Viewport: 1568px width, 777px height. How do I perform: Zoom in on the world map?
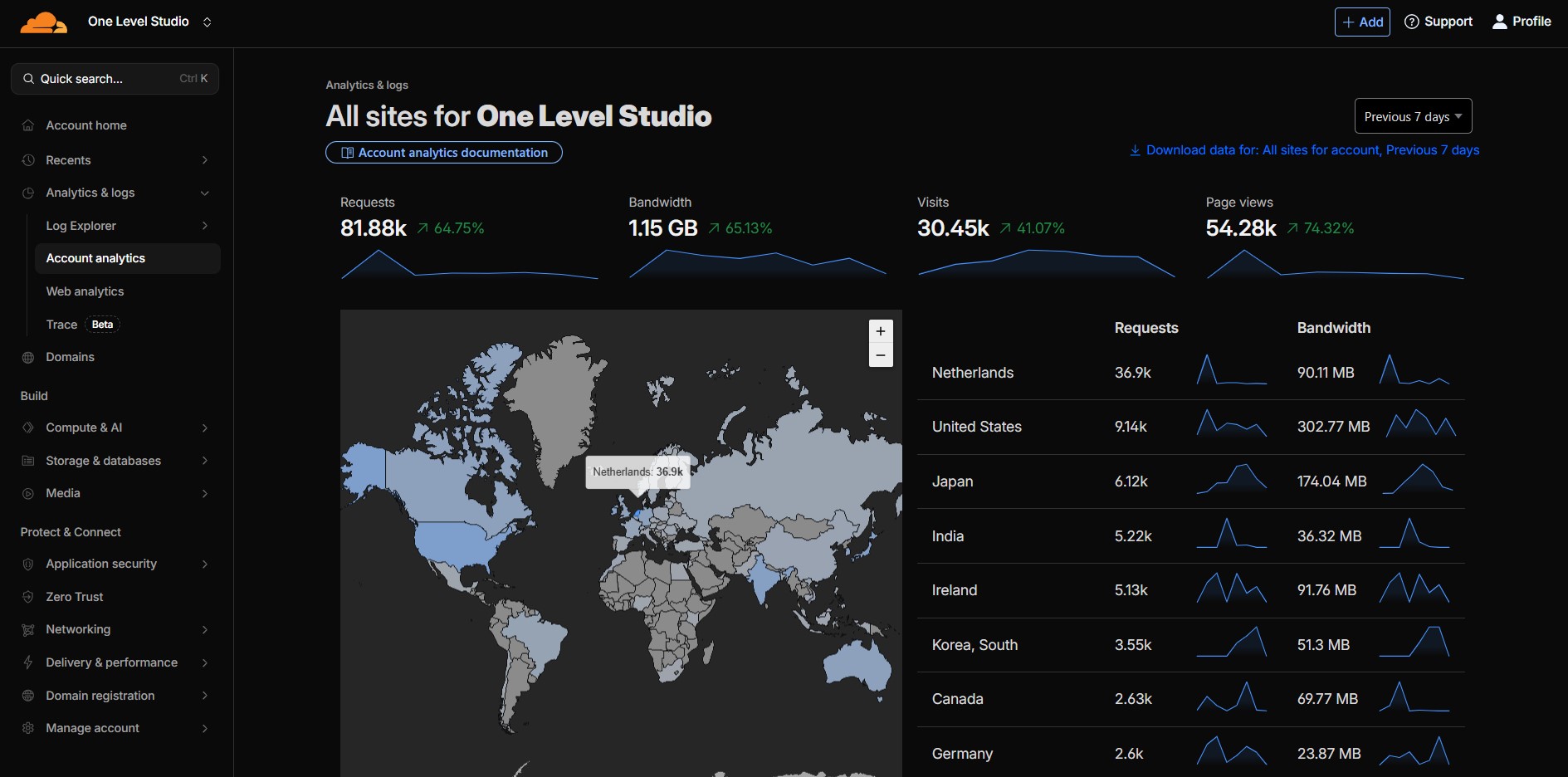coord(881,331)
